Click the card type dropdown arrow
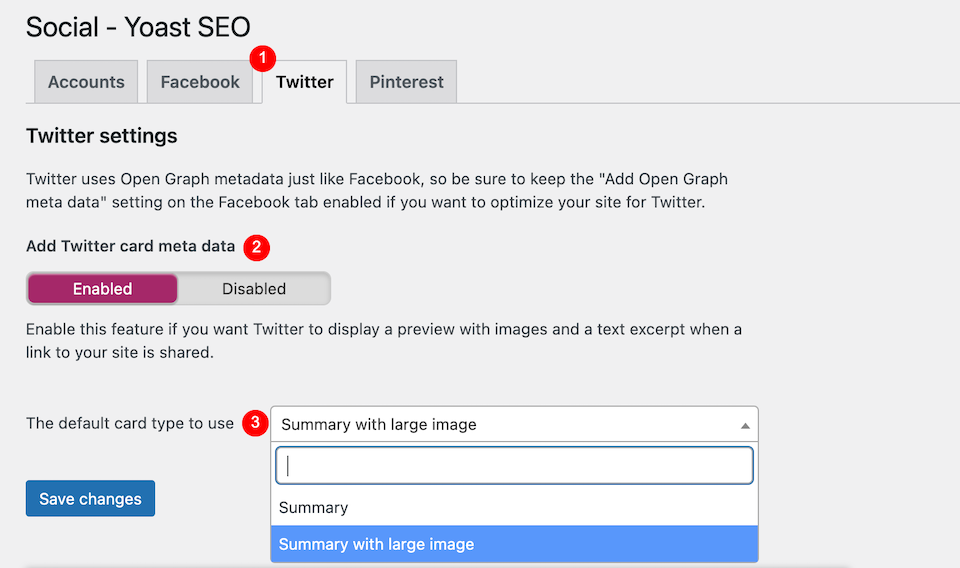This screenshot has width=960, height=568. (x=744, y=425)
